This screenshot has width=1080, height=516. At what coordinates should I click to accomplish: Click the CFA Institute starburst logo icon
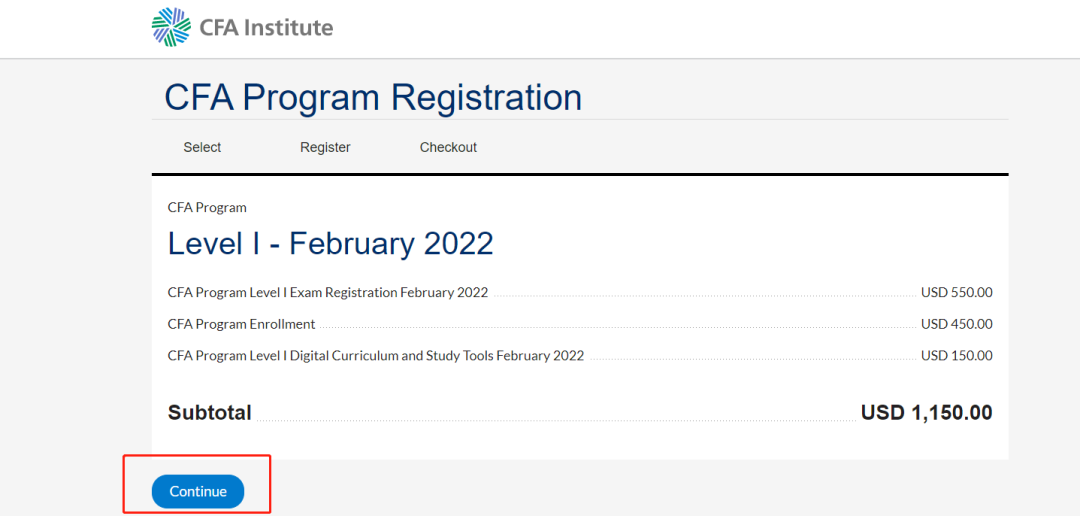[171, 27]
